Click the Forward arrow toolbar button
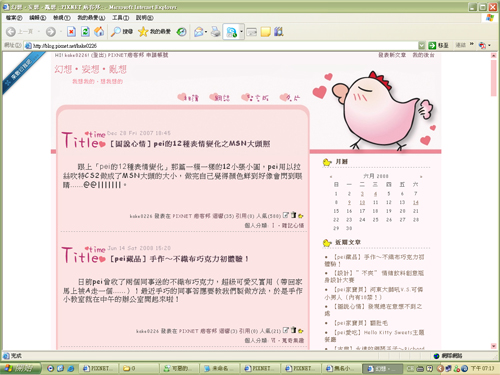 (x=51, y=32)
